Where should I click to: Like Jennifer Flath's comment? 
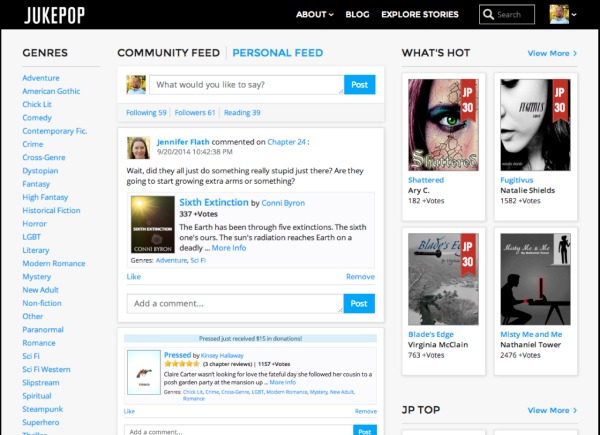pos(134,277)
